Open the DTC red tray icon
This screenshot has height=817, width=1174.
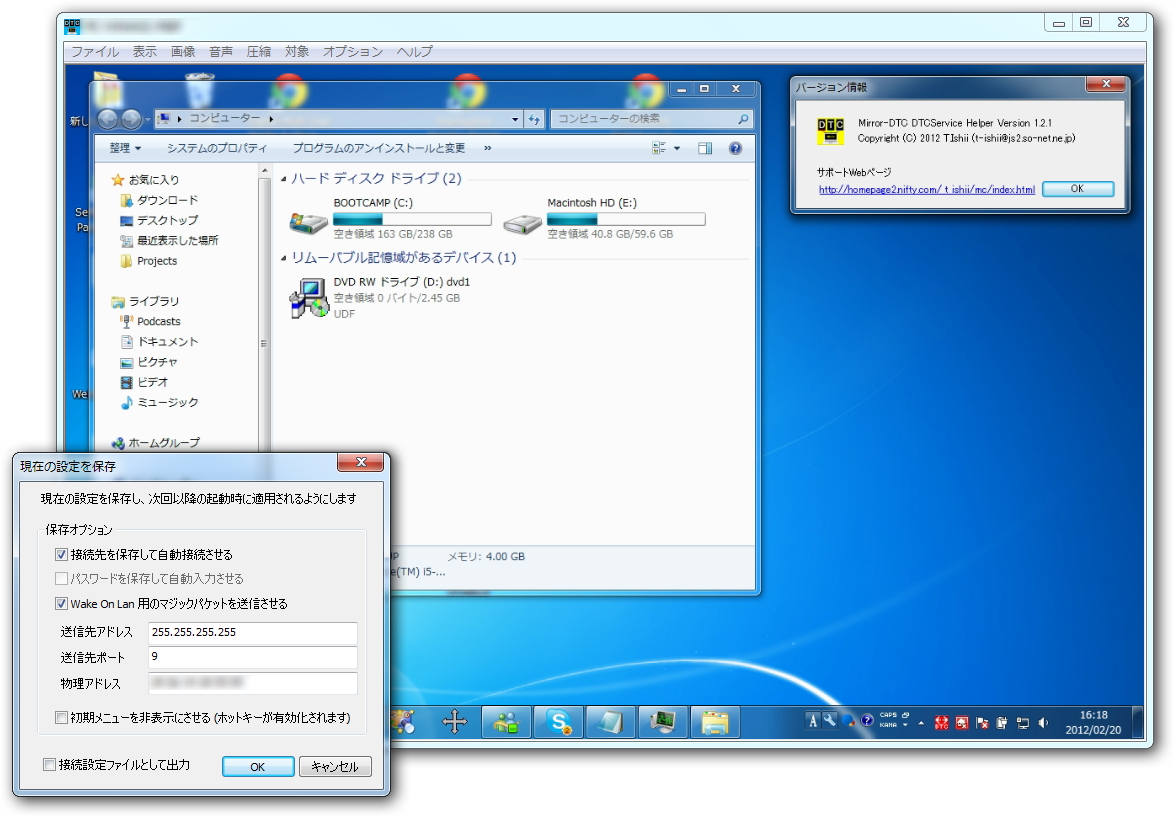[x=941, y=721]
